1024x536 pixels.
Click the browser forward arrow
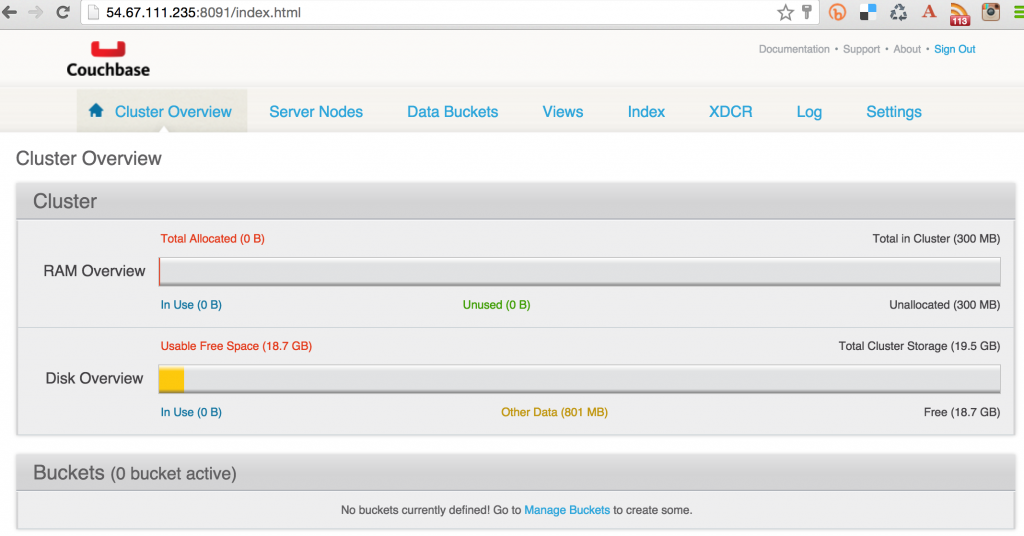pos(35,12)
